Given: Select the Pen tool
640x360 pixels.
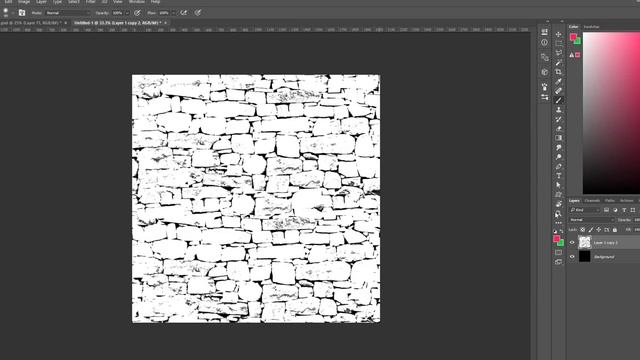Looking at the screenshot, I should pyautogui.click(x=558, y=166).
